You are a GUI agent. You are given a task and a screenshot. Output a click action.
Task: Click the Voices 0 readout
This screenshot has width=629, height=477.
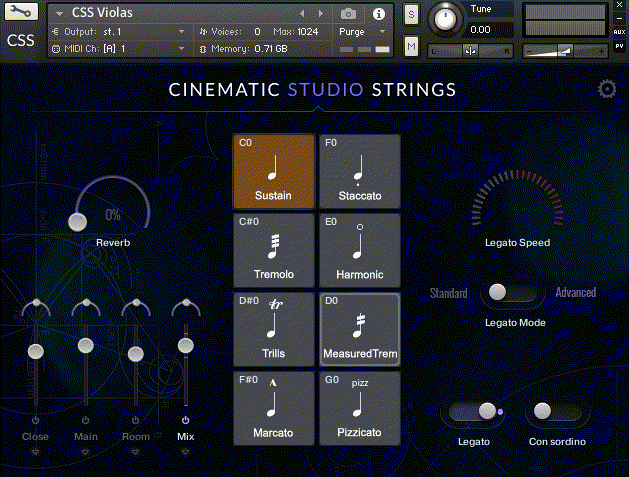pyautogui.click(x=230, y=32)
